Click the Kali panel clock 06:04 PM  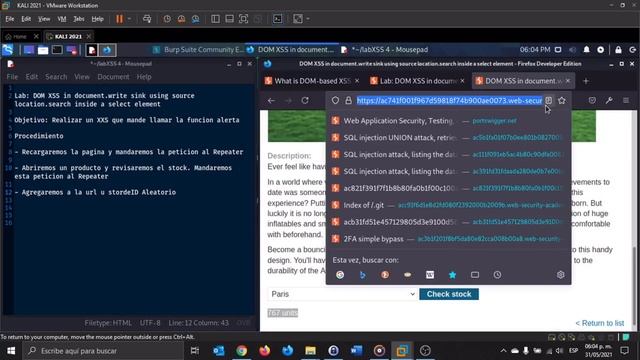pos(535,50)
